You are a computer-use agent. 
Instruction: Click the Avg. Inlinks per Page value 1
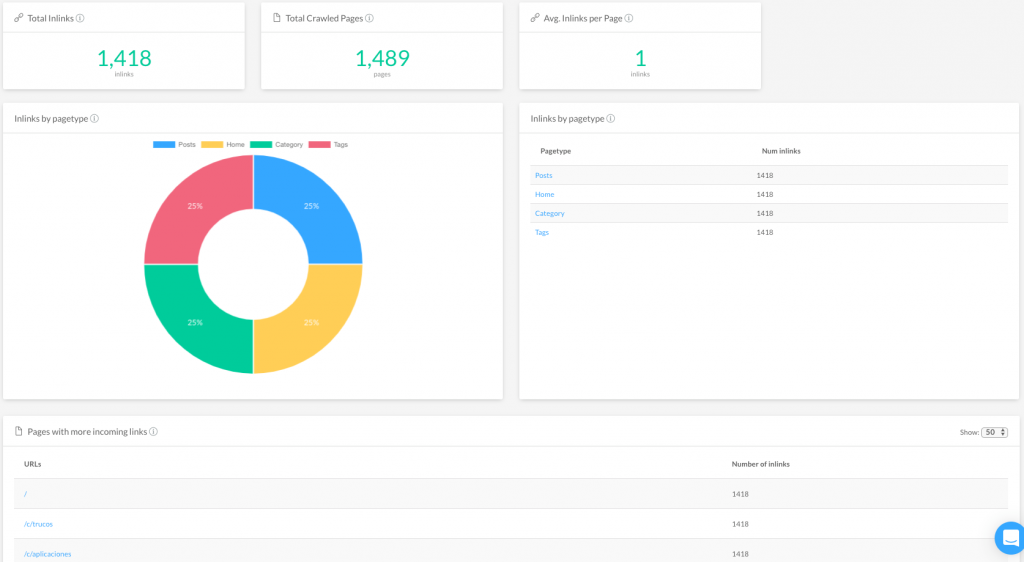[641, 59]
